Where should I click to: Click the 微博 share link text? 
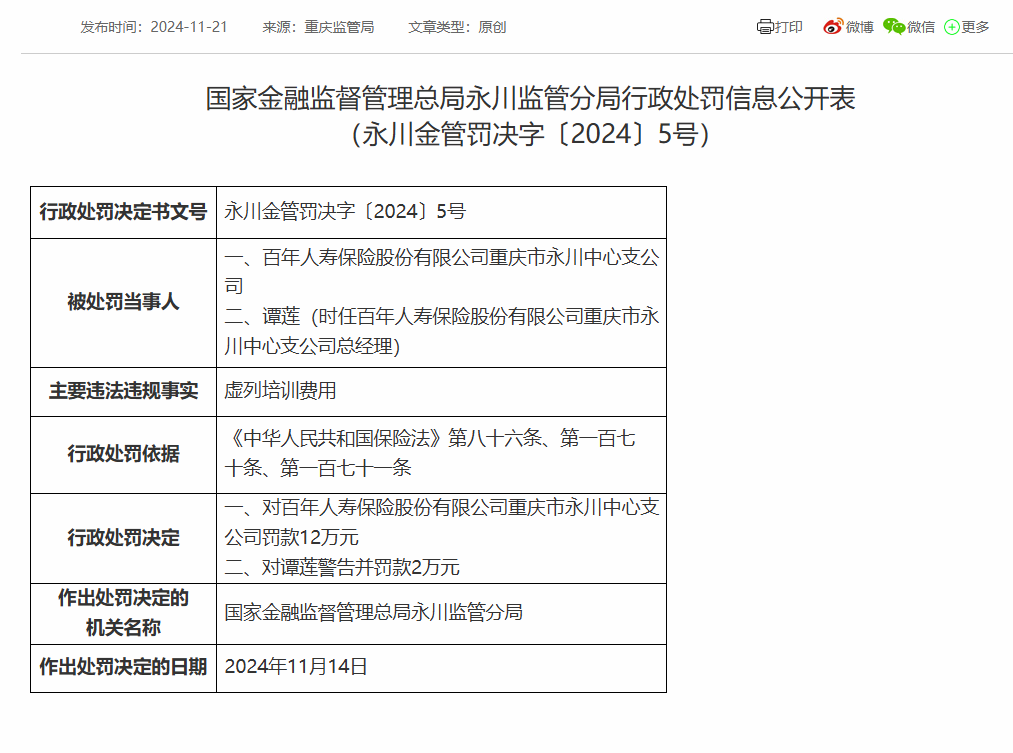click(x=859, y=27)
